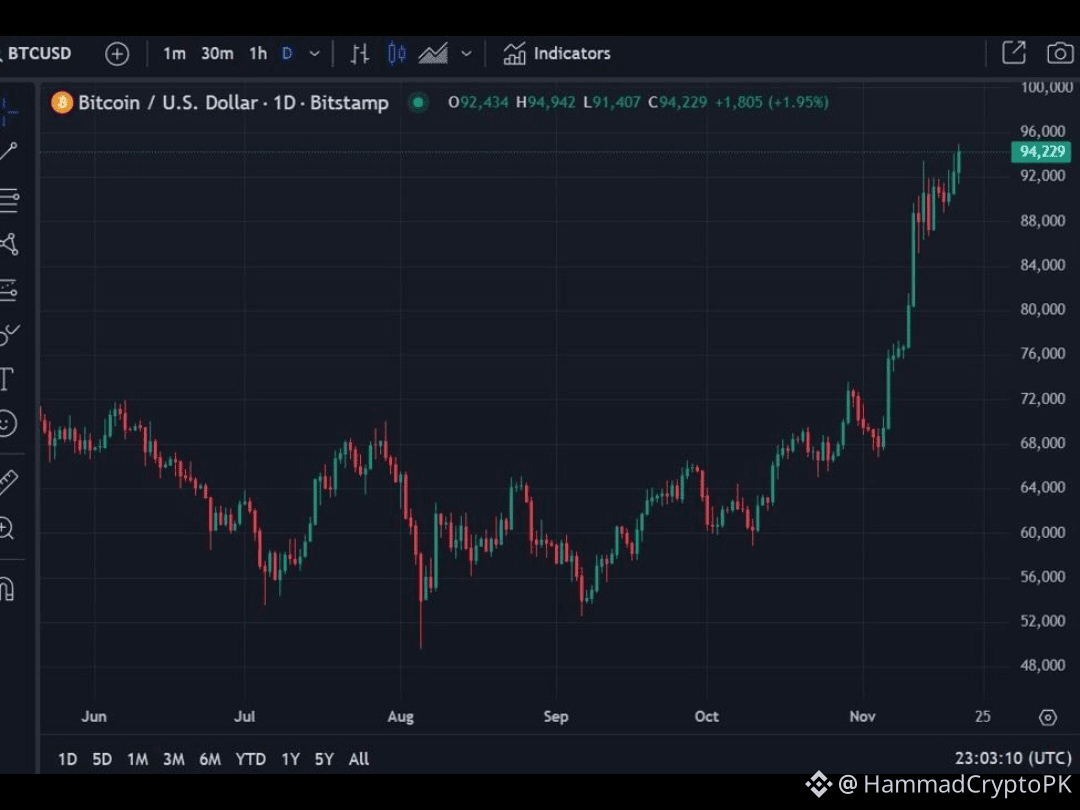
Task: Click the 23:03:10 (UTC) timezone clock
Action: (1013, 758)
